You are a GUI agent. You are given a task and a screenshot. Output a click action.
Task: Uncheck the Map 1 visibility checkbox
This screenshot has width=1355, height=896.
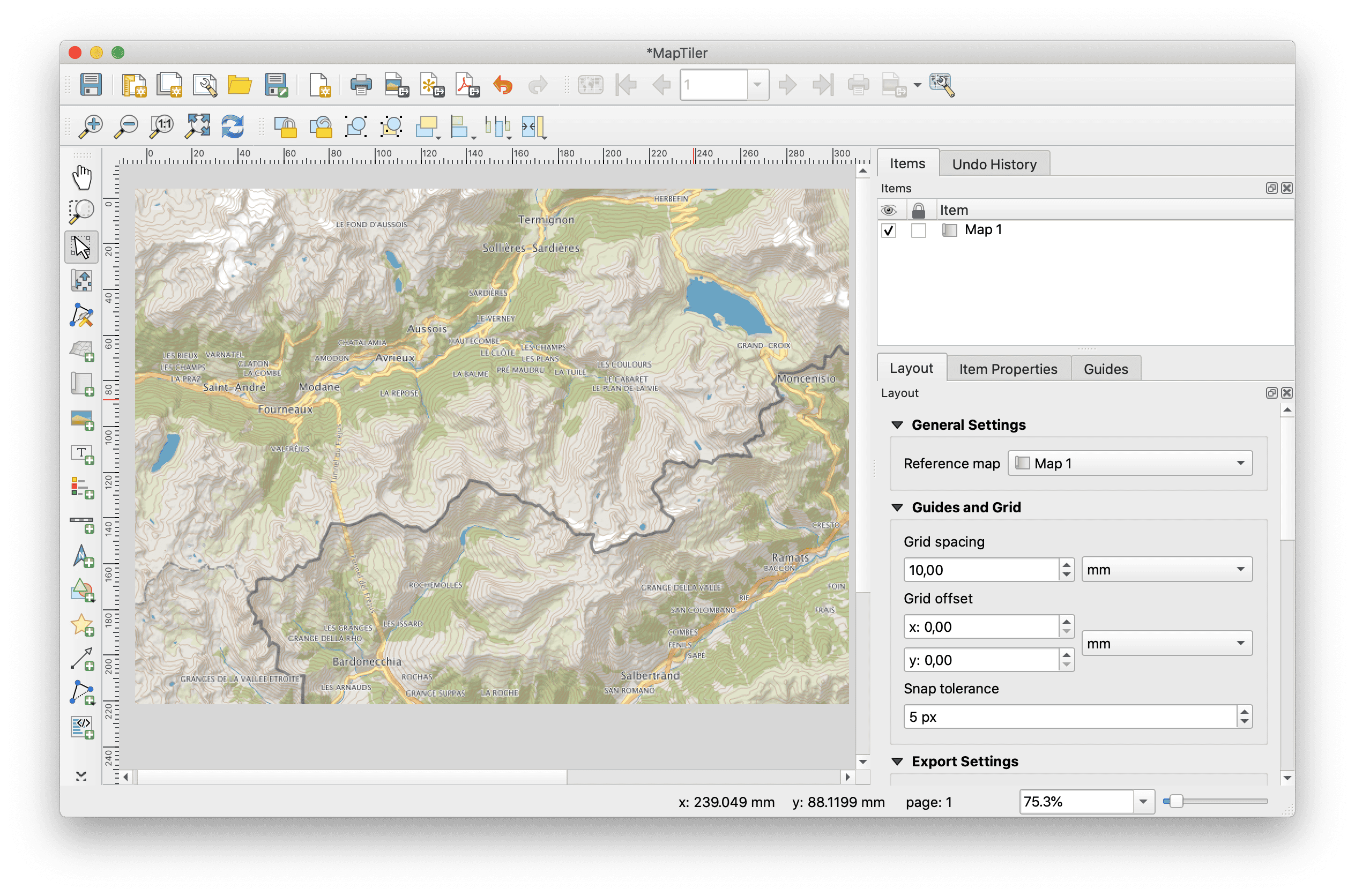pos(889,230)
